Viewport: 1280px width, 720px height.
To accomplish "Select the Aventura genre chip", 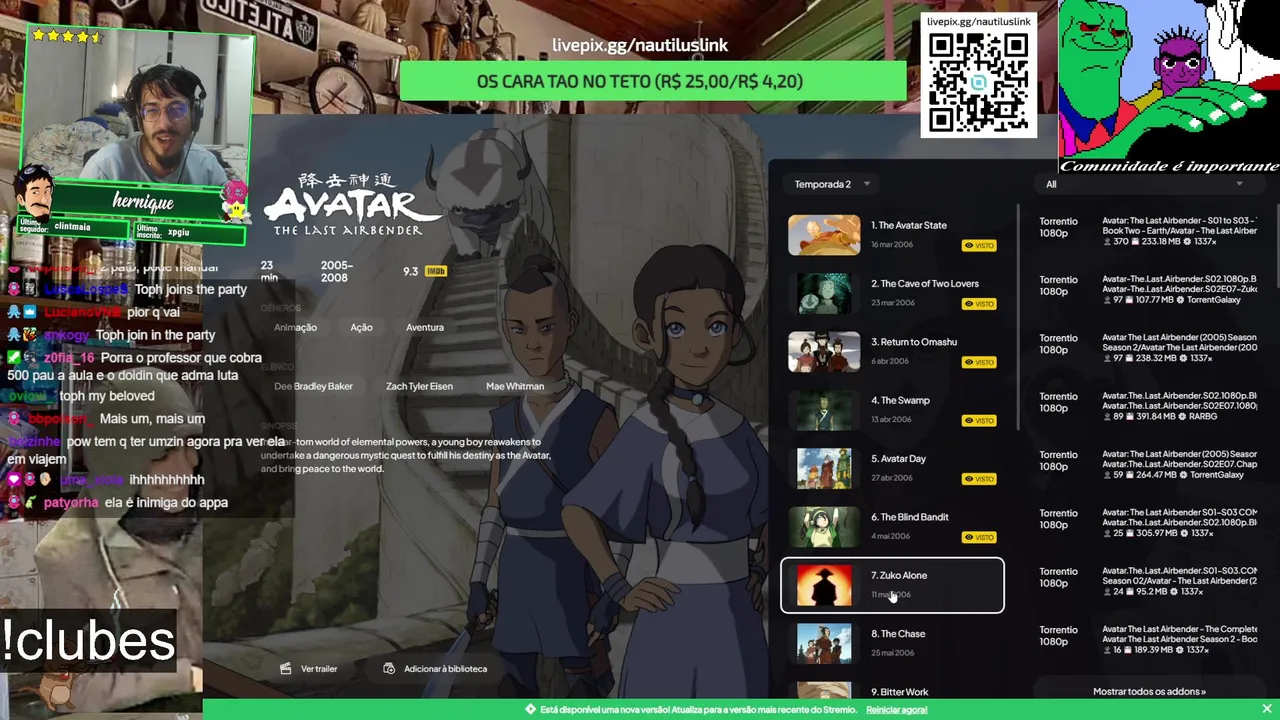I will [424, 328].
